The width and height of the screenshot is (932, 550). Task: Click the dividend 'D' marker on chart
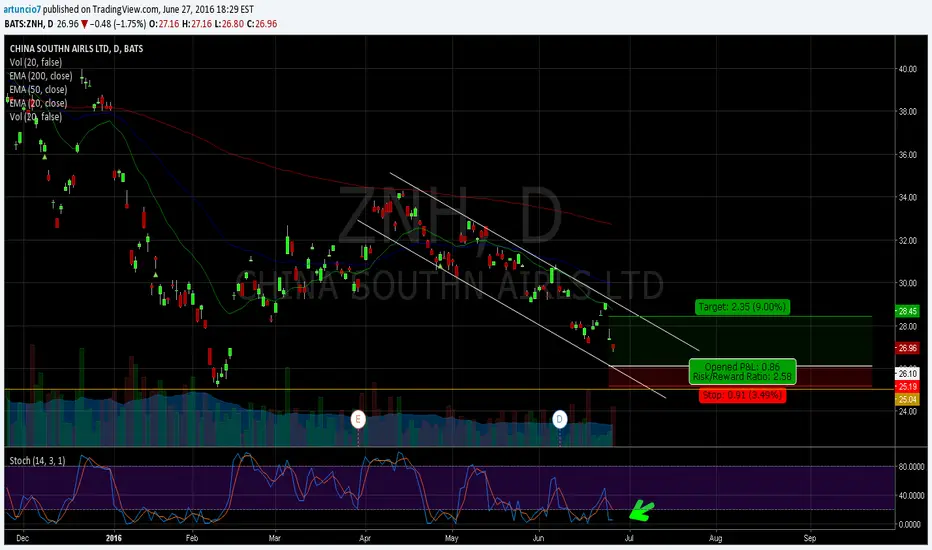pyautogui.click(x=559, y=419)
